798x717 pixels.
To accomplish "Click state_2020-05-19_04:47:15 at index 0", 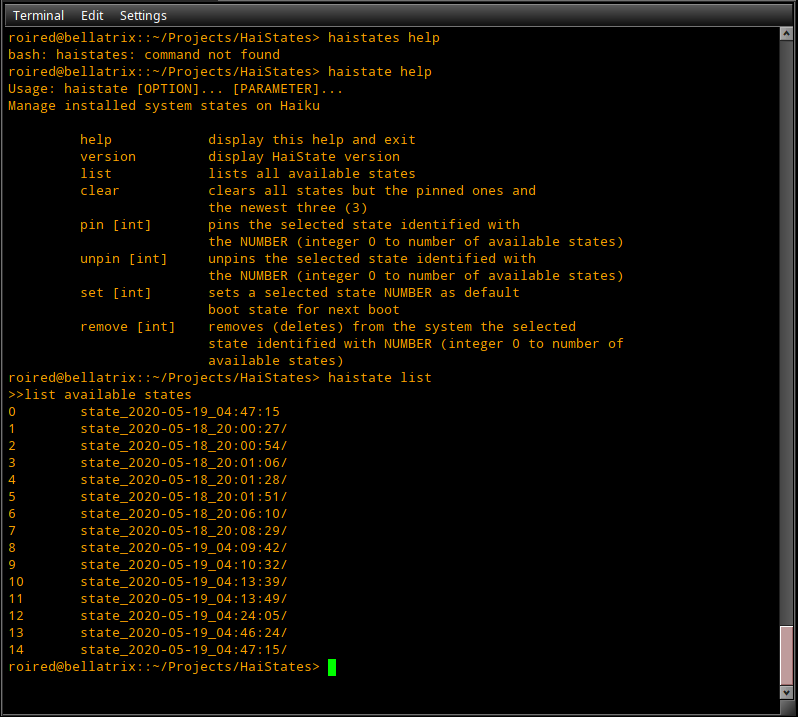I will 180,412.
